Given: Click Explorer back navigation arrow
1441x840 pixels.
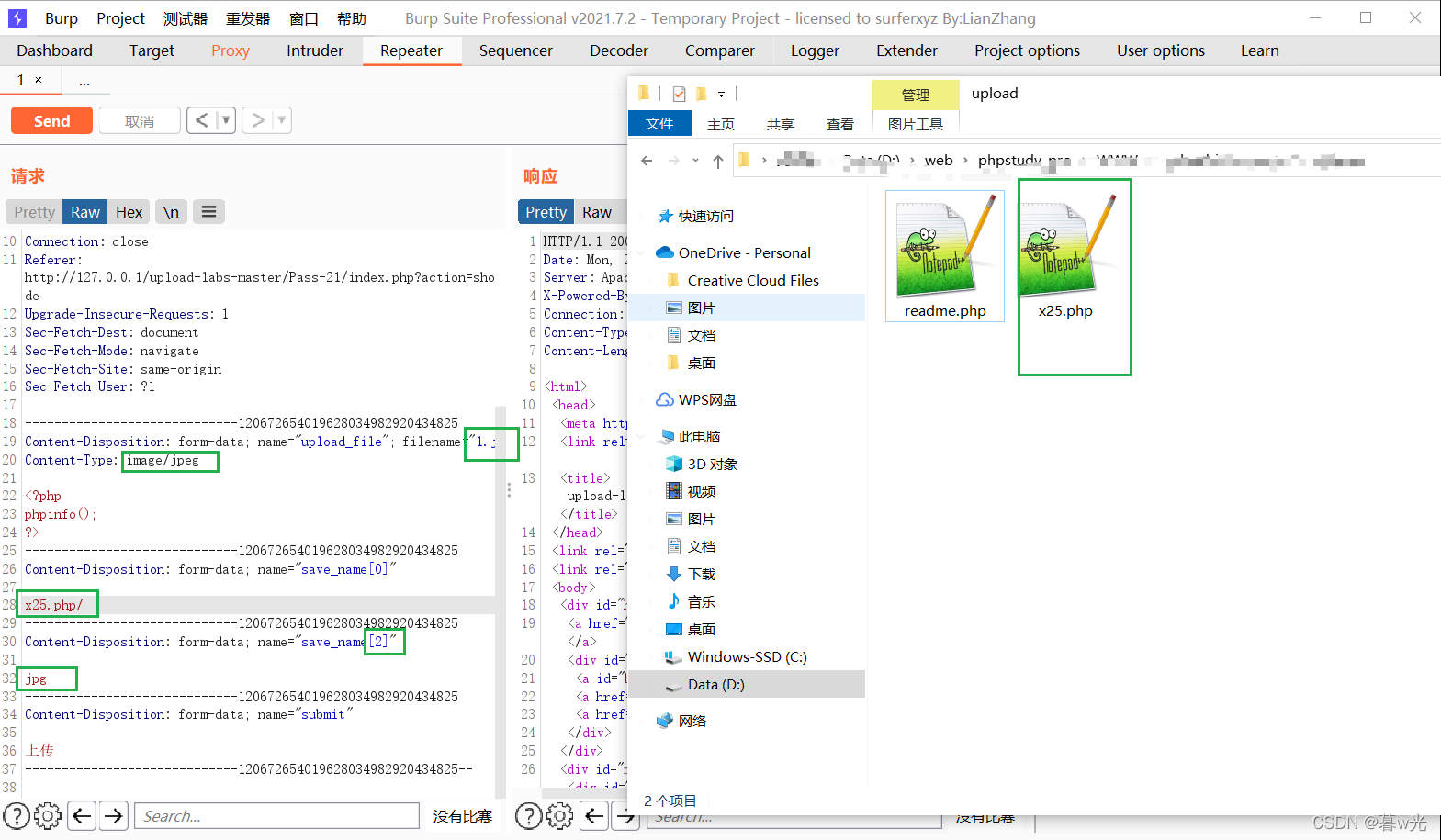Looking at the screenshot, I should tap(647, 161).
